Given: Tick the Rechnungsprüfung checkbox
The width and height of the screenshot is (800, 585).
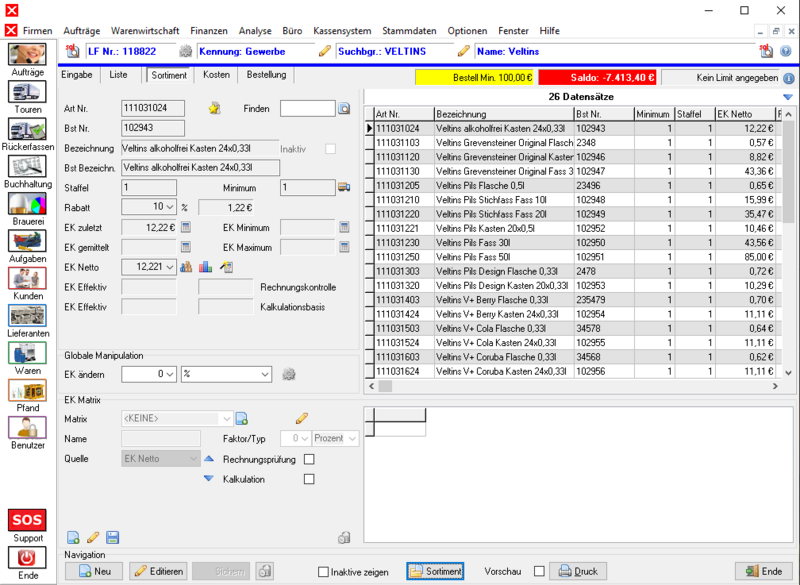Looking at the screenshot, I should (x=309, y=459).
